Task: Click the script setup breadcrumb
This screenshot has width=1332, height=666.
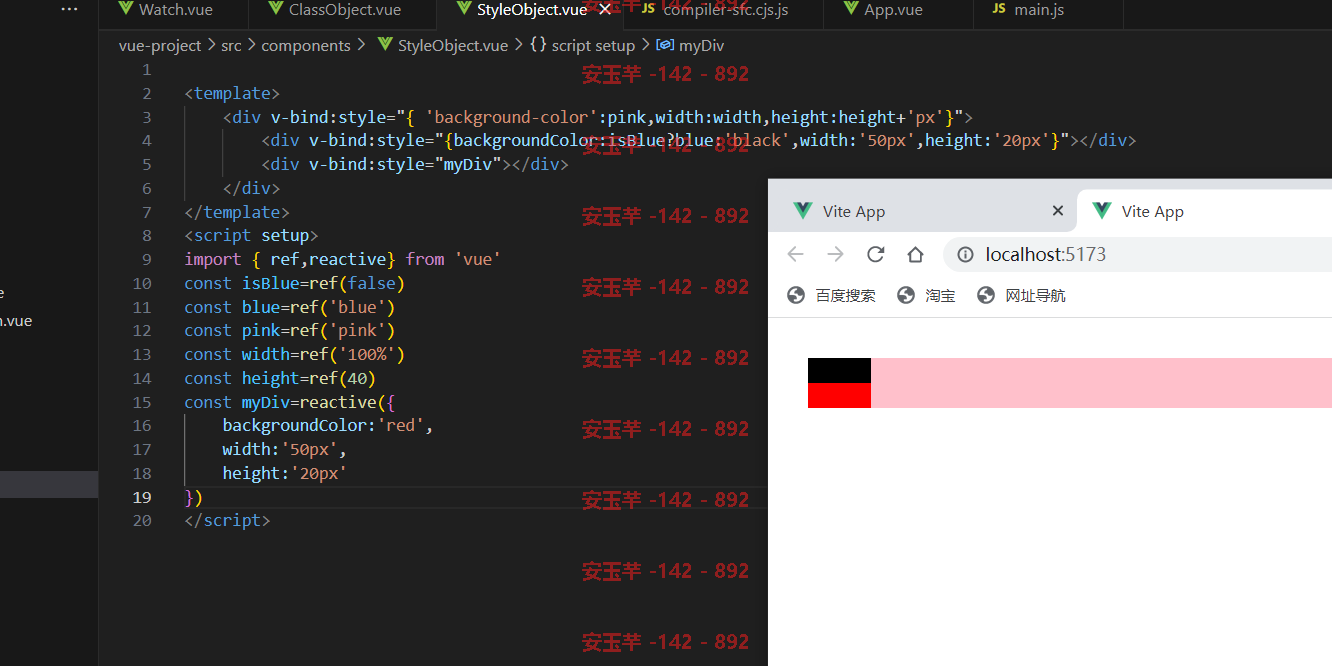Action: [x=593, y=46]
